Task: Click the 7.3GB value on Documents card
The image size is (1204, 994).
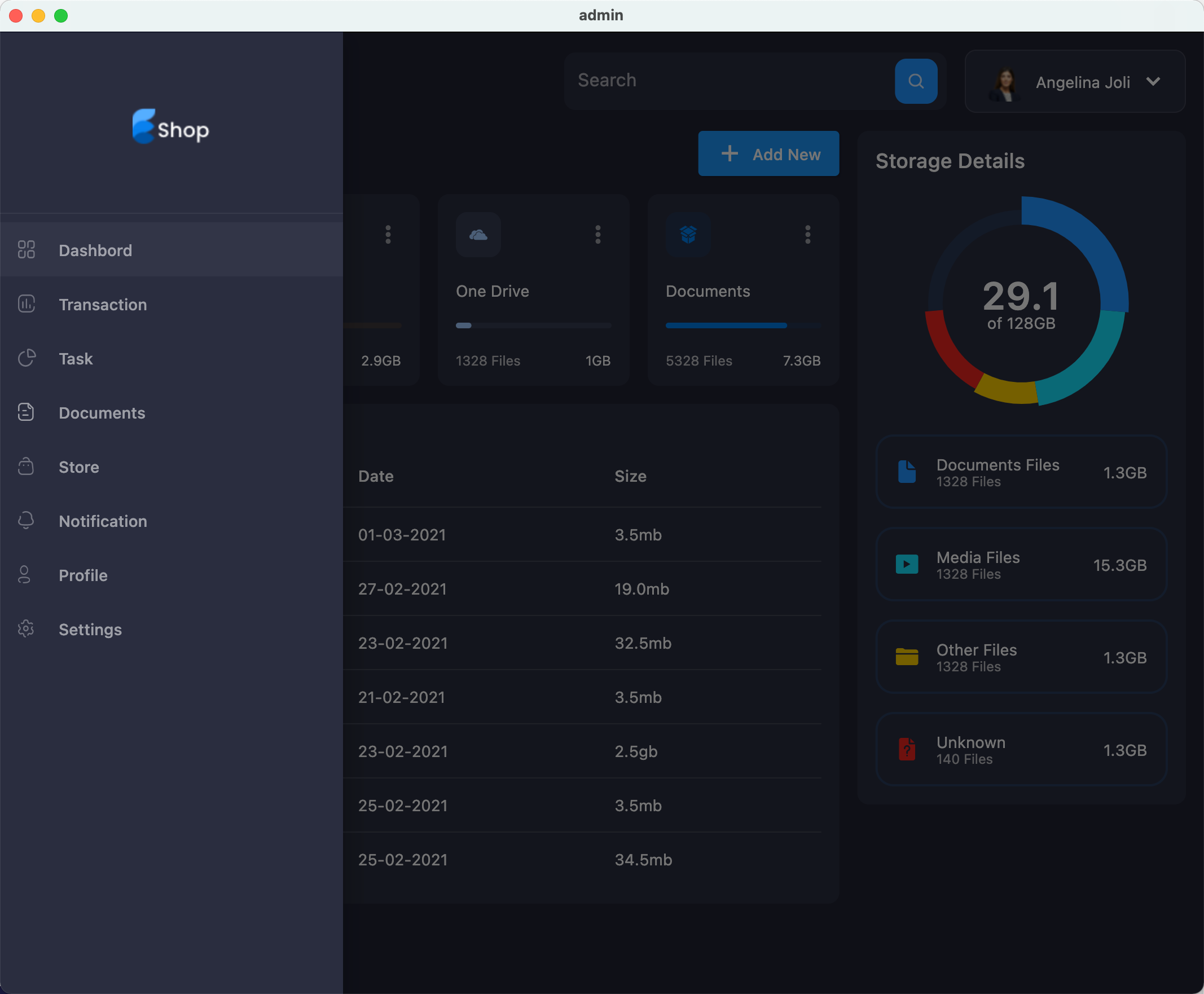Action: click(x=802, y=360)
